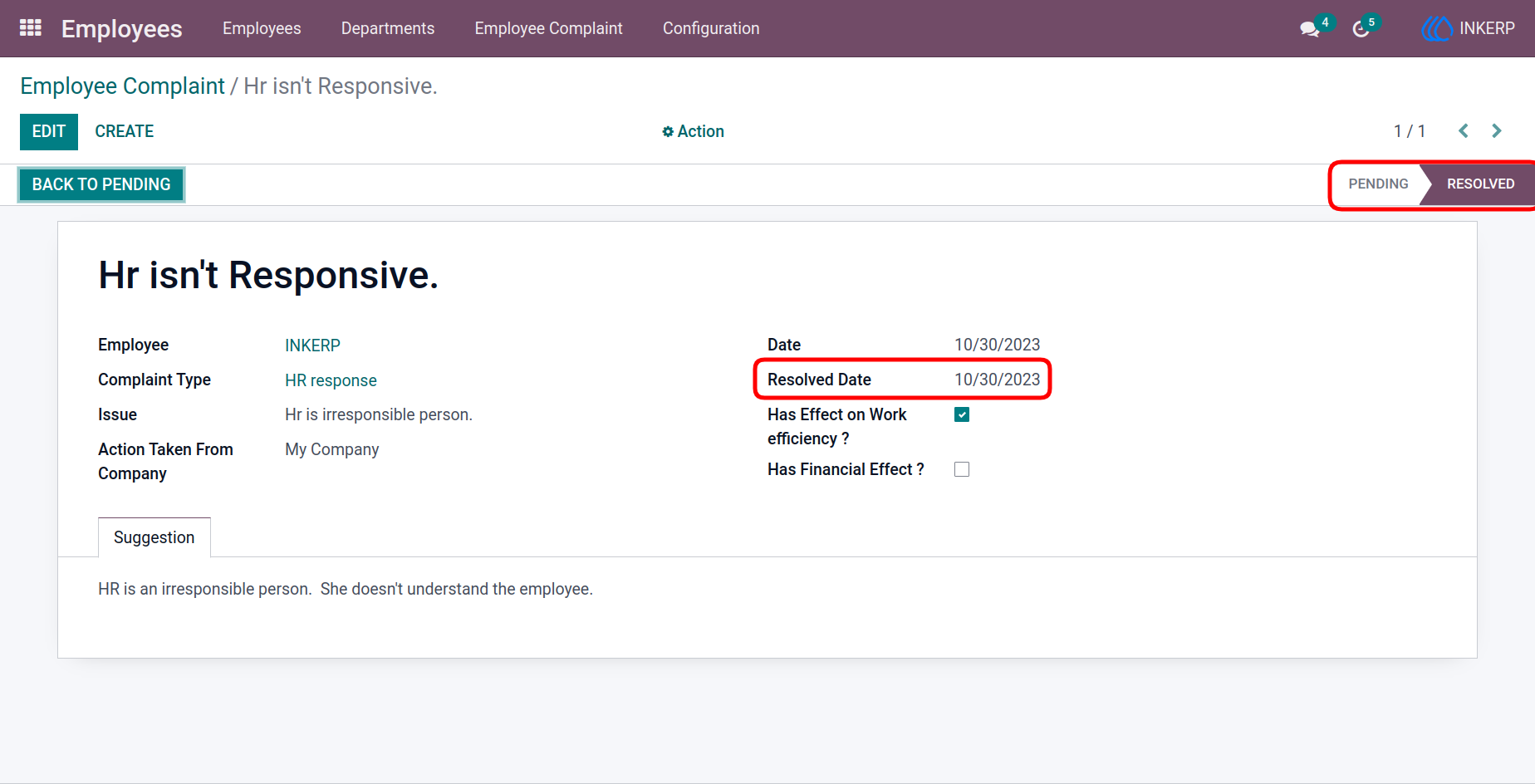Click the Employees app title

pyautogui.click(x=122, y=28)
